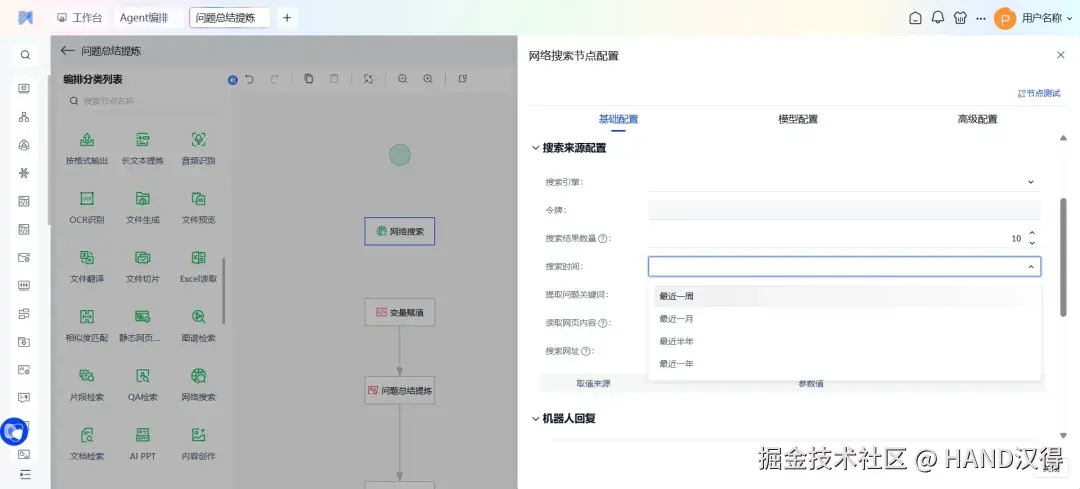Focus the 搜索节点名称 search field

(x=145, y=101)
